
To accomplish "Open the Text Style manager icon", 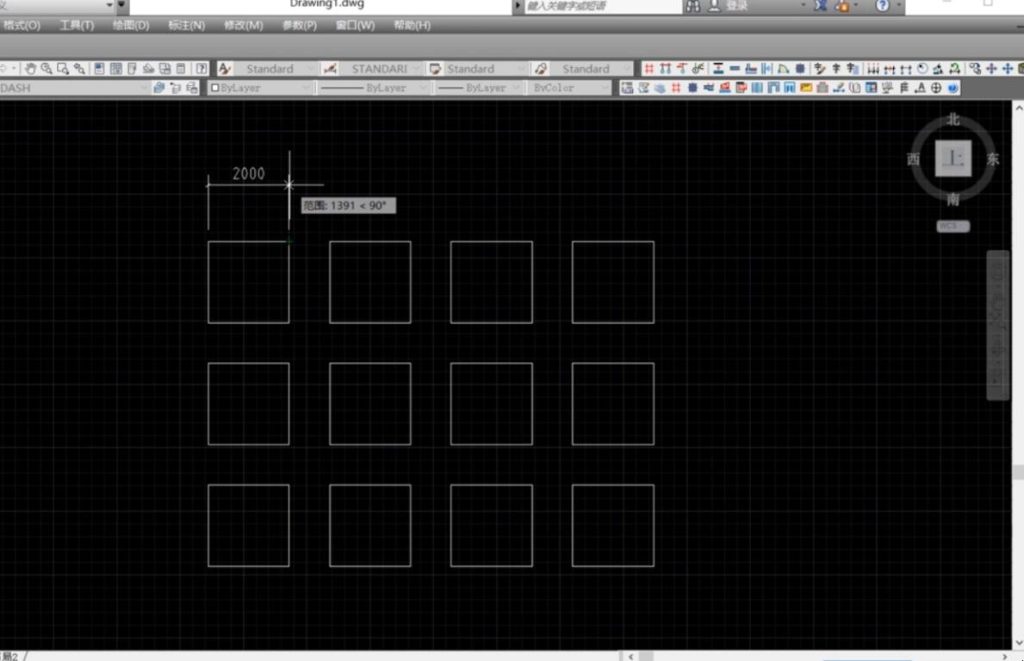I will coord(225,69).
